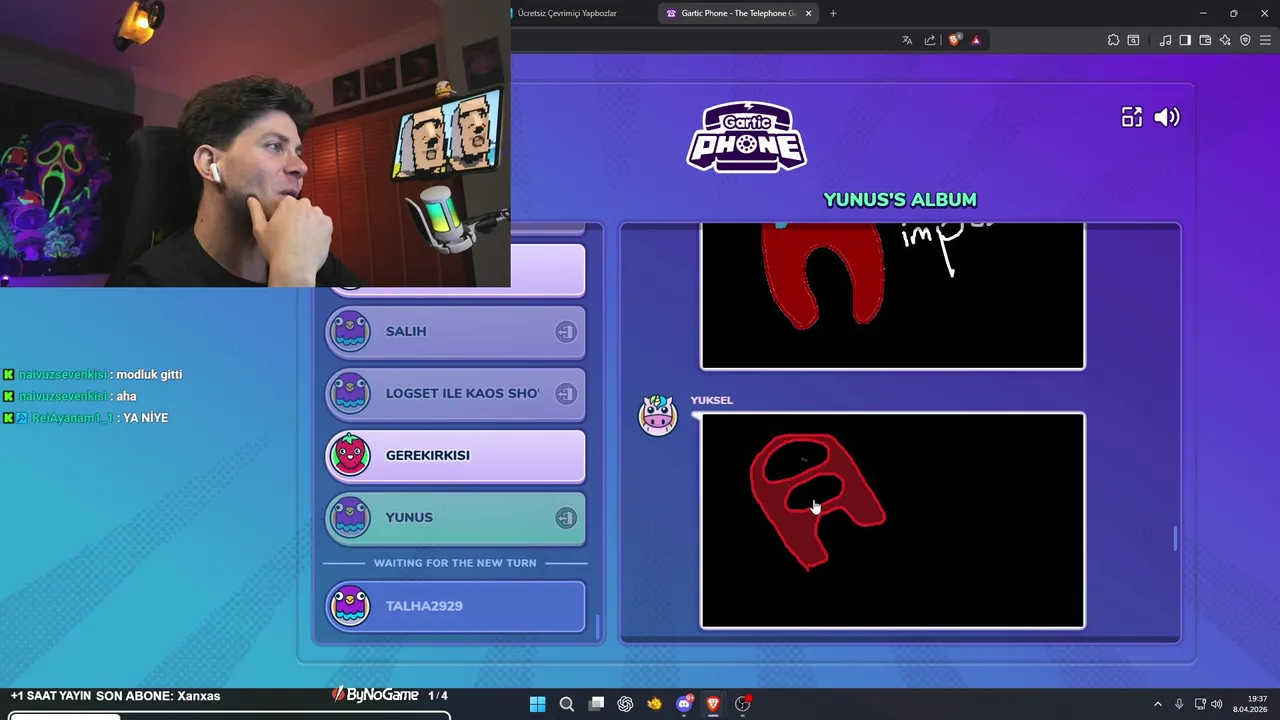Image resolution: width=1280 pixels, height=720 pixels.
Task: Open the media playlist music icon
Action: coord(1165,40)
